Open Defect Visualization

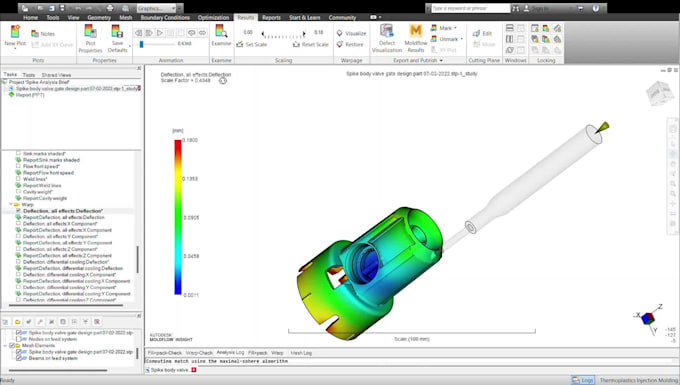pos(387,39)
